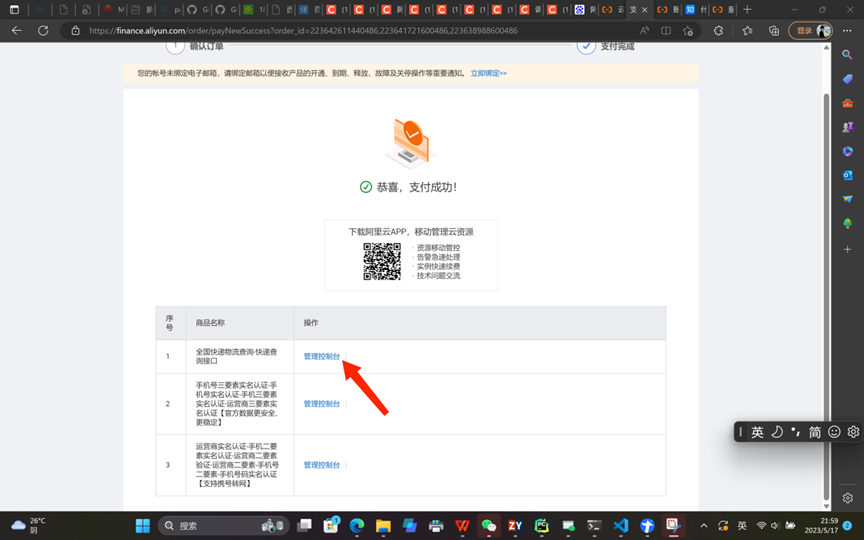Add this page to favorites
Viewport: 864px width, 540px height.
pyautogui.click(x=688, y=31)
